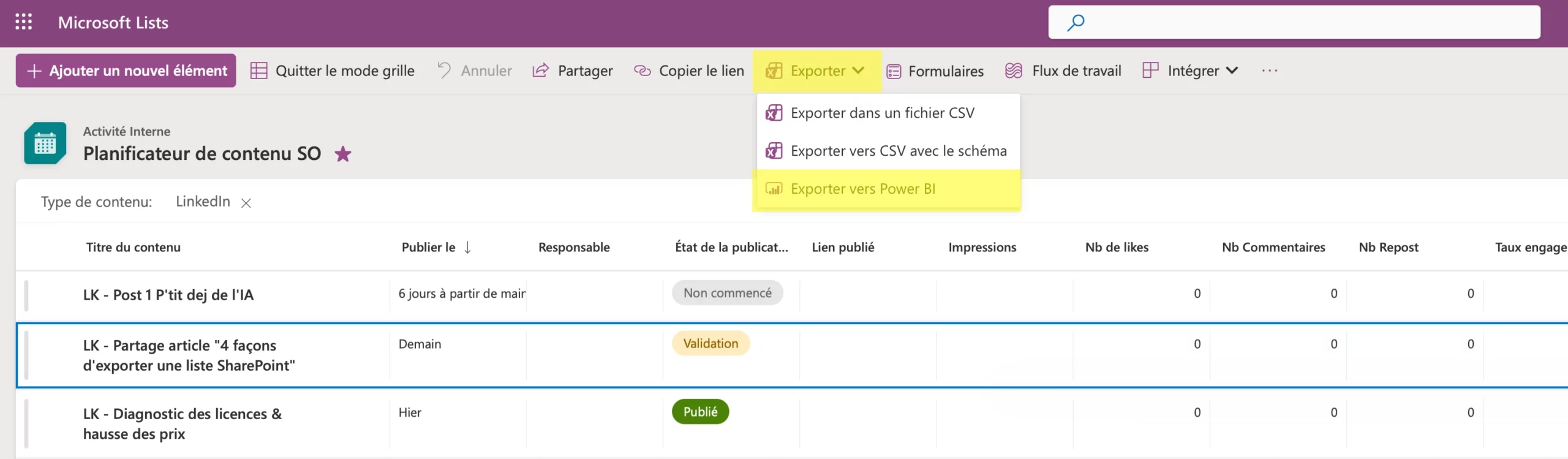The image size is (1568, 459).
Task: Click title 'LK - Diagnostic des licences'
Action: 183,423
